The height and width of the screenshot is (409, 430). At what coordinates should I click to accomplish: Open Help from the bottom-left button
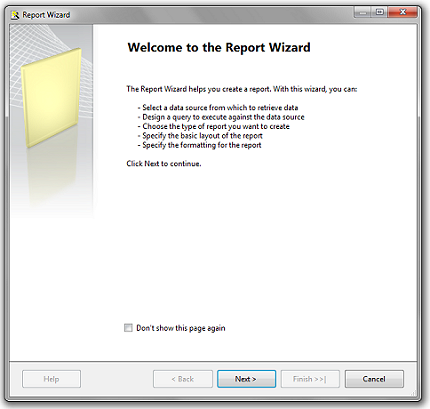[51, 379]
